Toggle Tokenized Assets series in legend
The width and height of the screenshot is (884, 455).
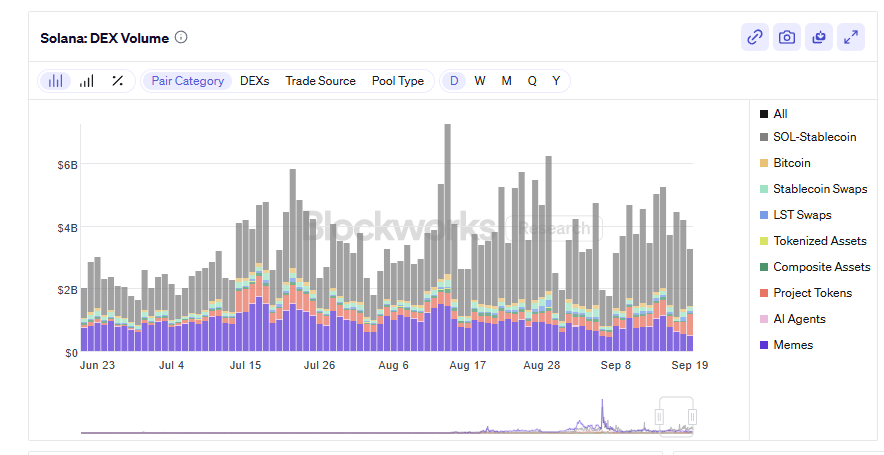(x=813, y=241)
